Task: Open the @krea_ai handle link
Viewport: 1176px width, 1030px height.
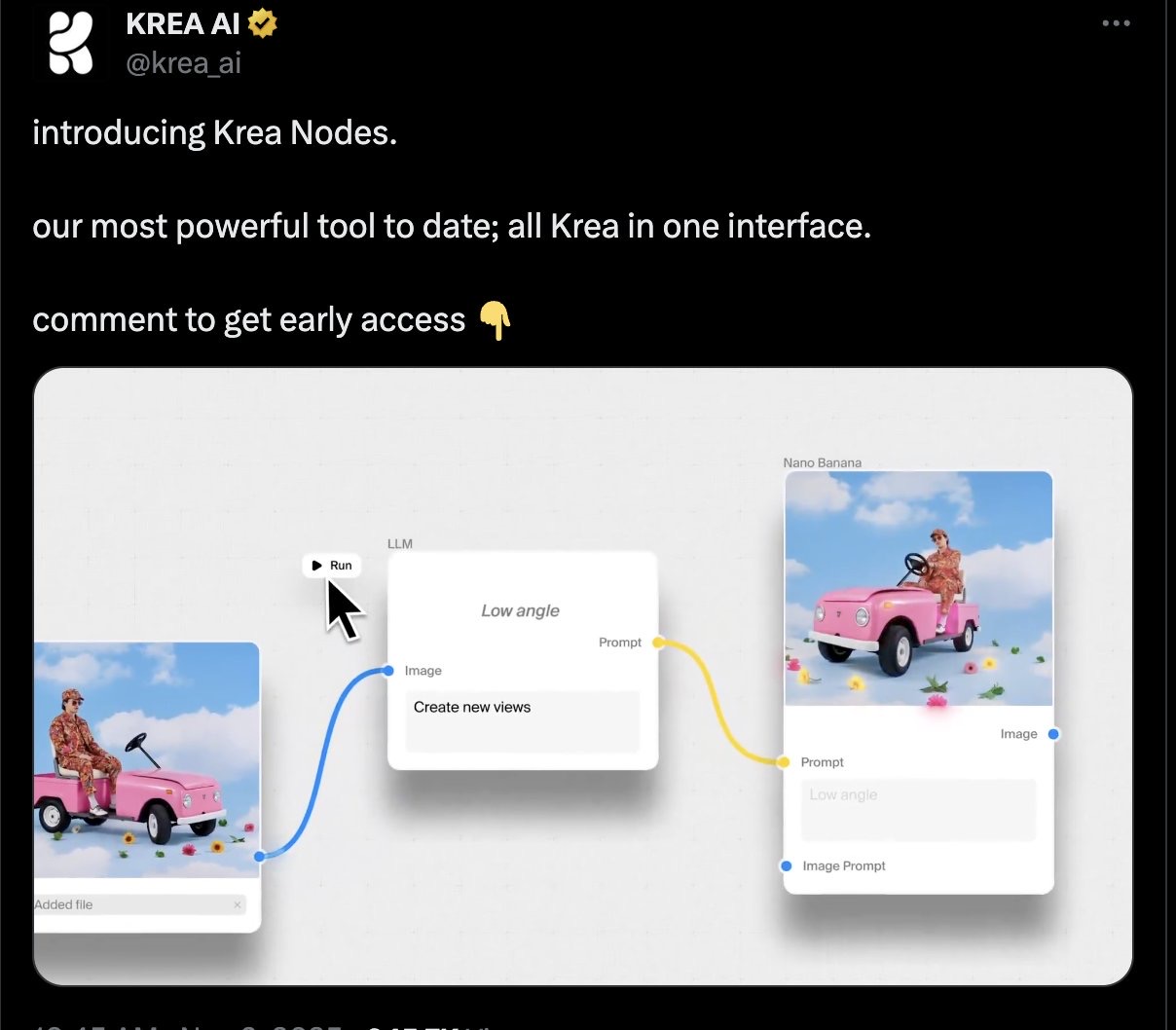Action: [183, 63]
